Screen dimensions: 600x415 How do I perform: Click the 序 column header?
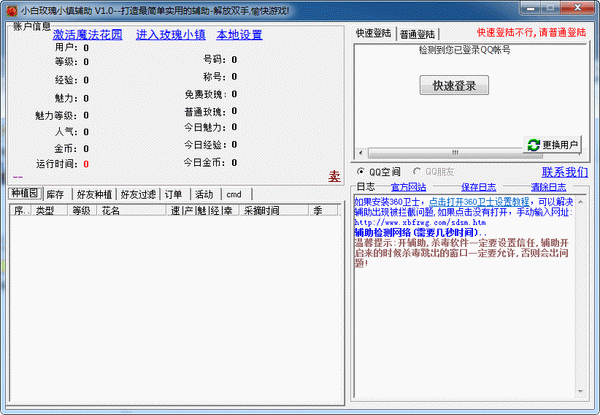[21, 210]
